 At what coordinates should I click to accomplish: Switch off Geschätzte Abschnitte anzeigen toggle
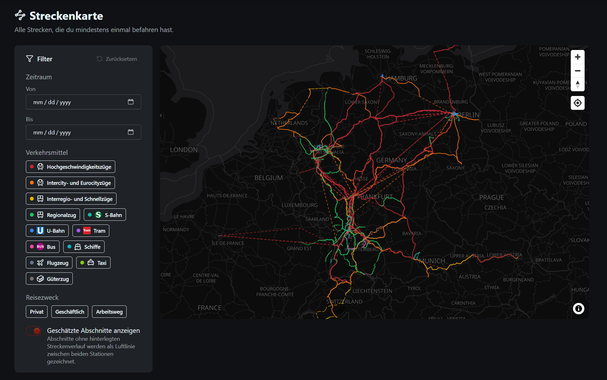34,331
